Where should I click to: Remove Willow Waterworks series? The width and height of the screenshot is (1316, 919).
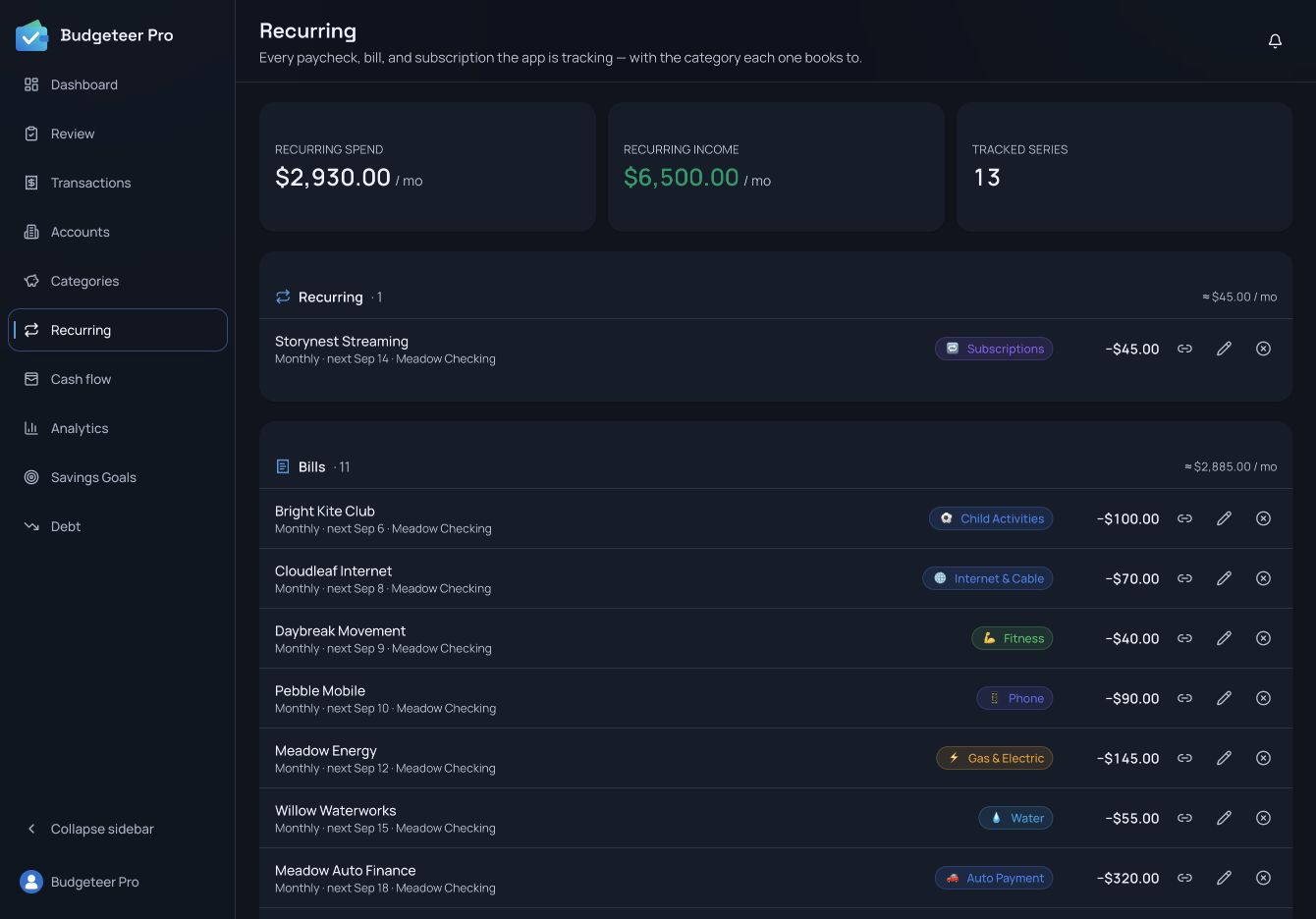click(x=1264, y=818)
